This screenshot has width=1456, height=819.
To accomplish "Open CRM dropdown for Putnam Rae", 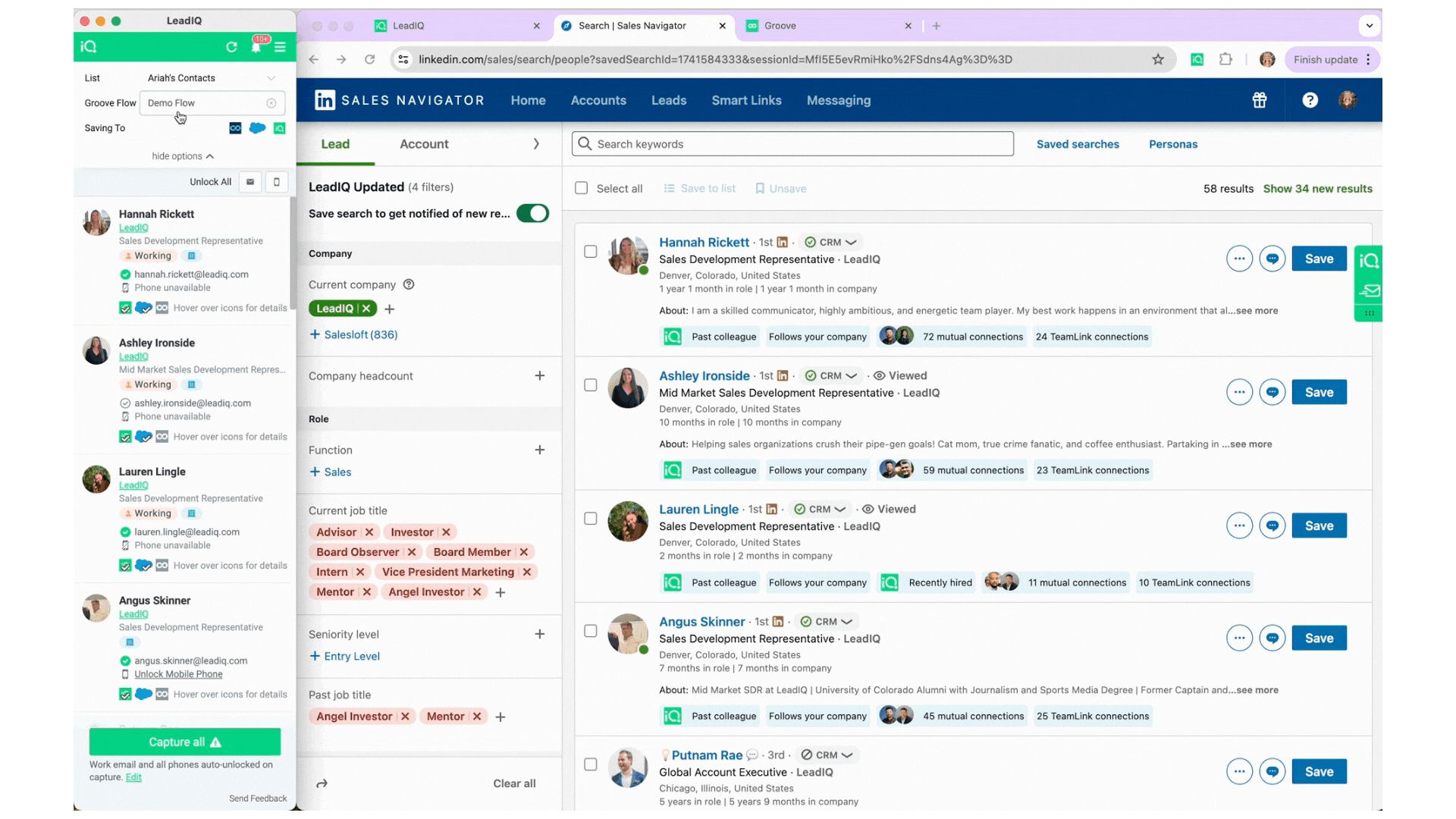I will click(828, 755).
